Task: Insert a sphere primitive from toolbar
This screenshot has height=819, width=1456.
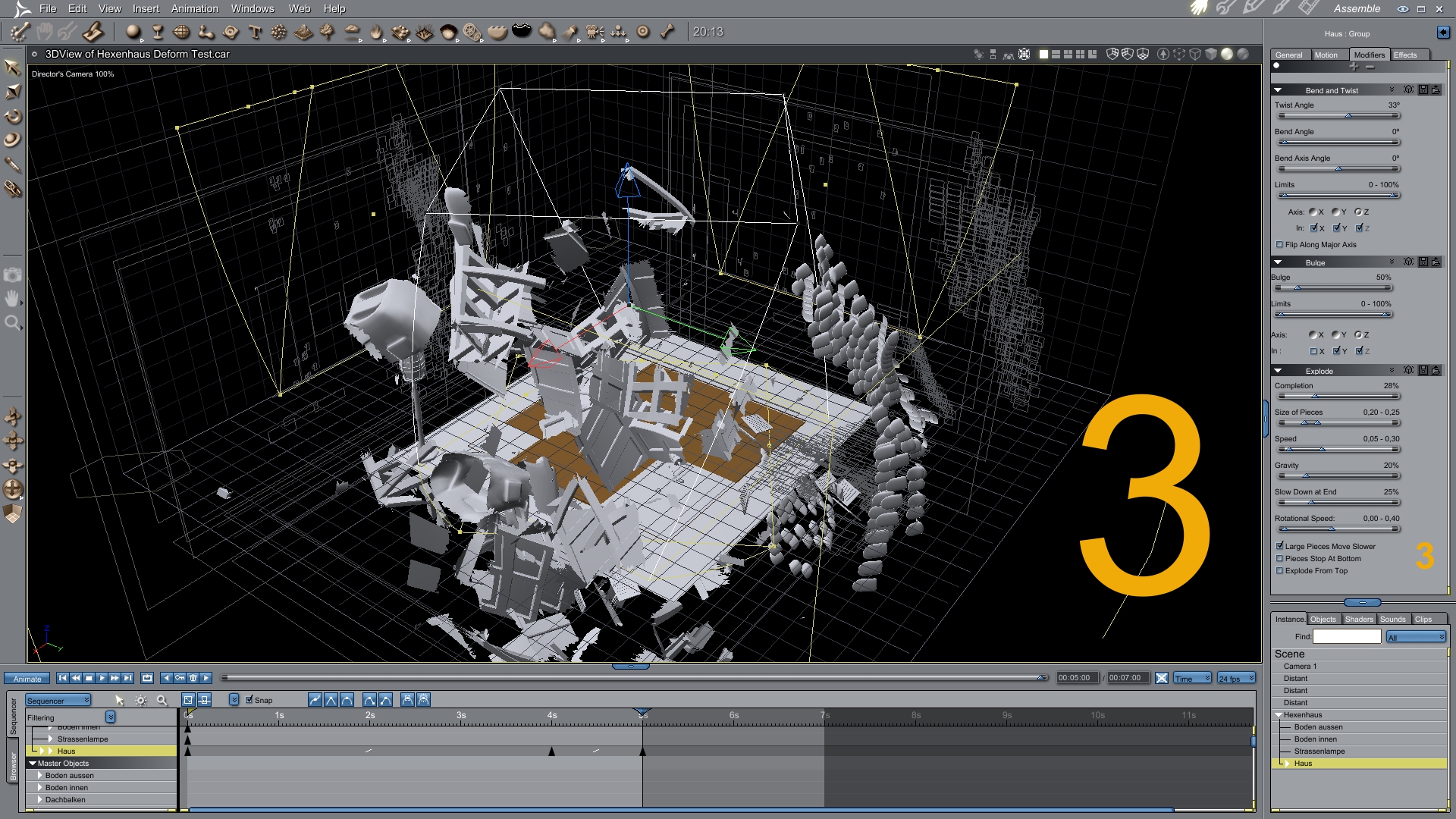Action: click(x=133, y=32)
